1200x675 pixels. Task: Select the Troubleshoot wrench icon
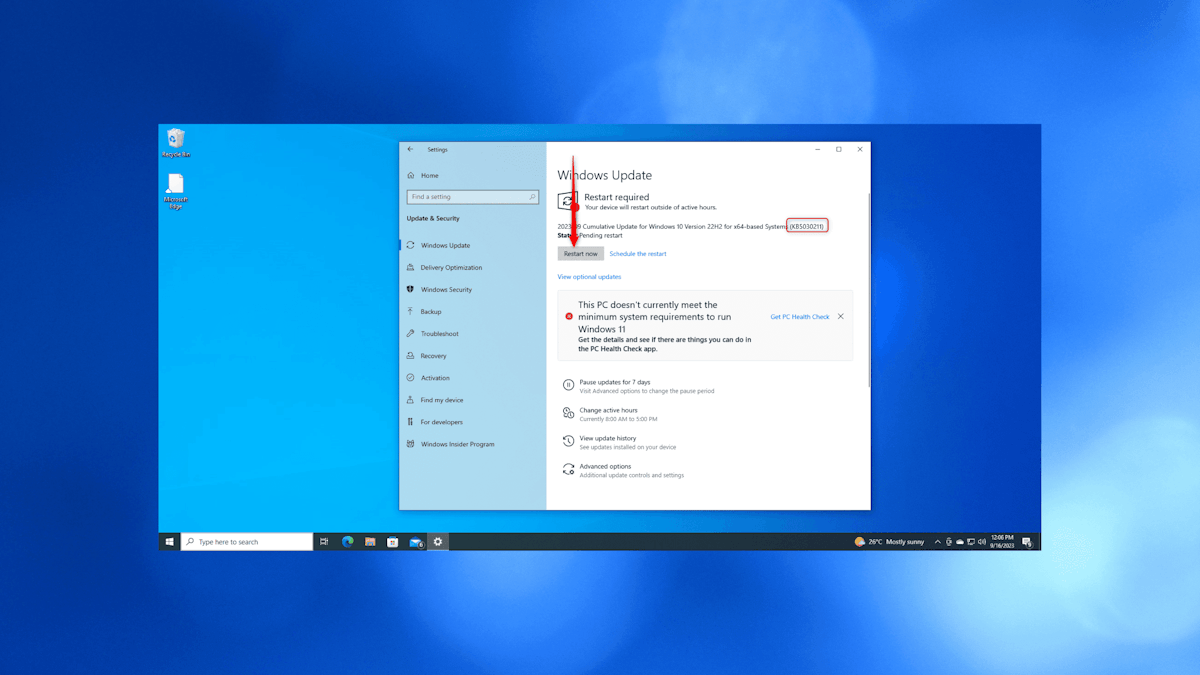(409, 333)
